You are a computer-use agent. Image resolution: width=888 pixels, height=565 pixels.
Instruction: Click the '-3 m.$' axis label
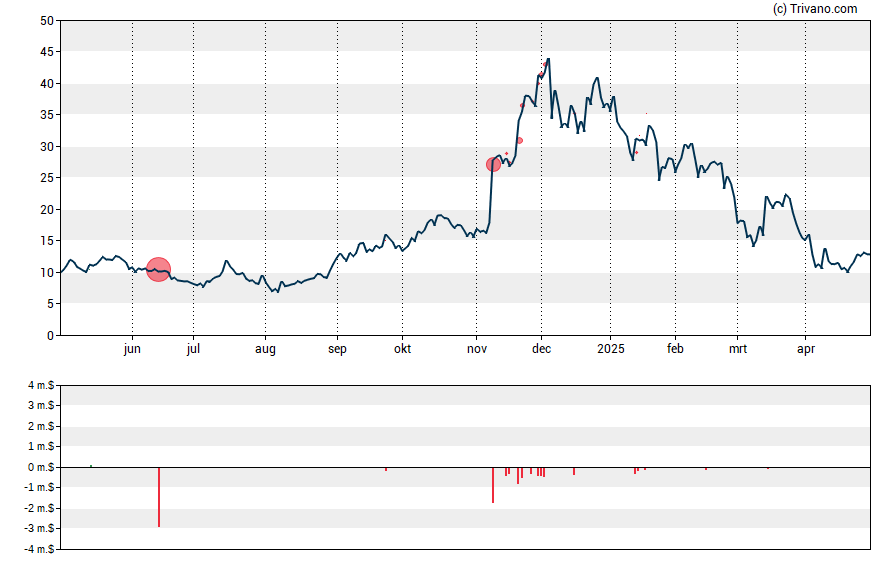(x=40, y=529)
